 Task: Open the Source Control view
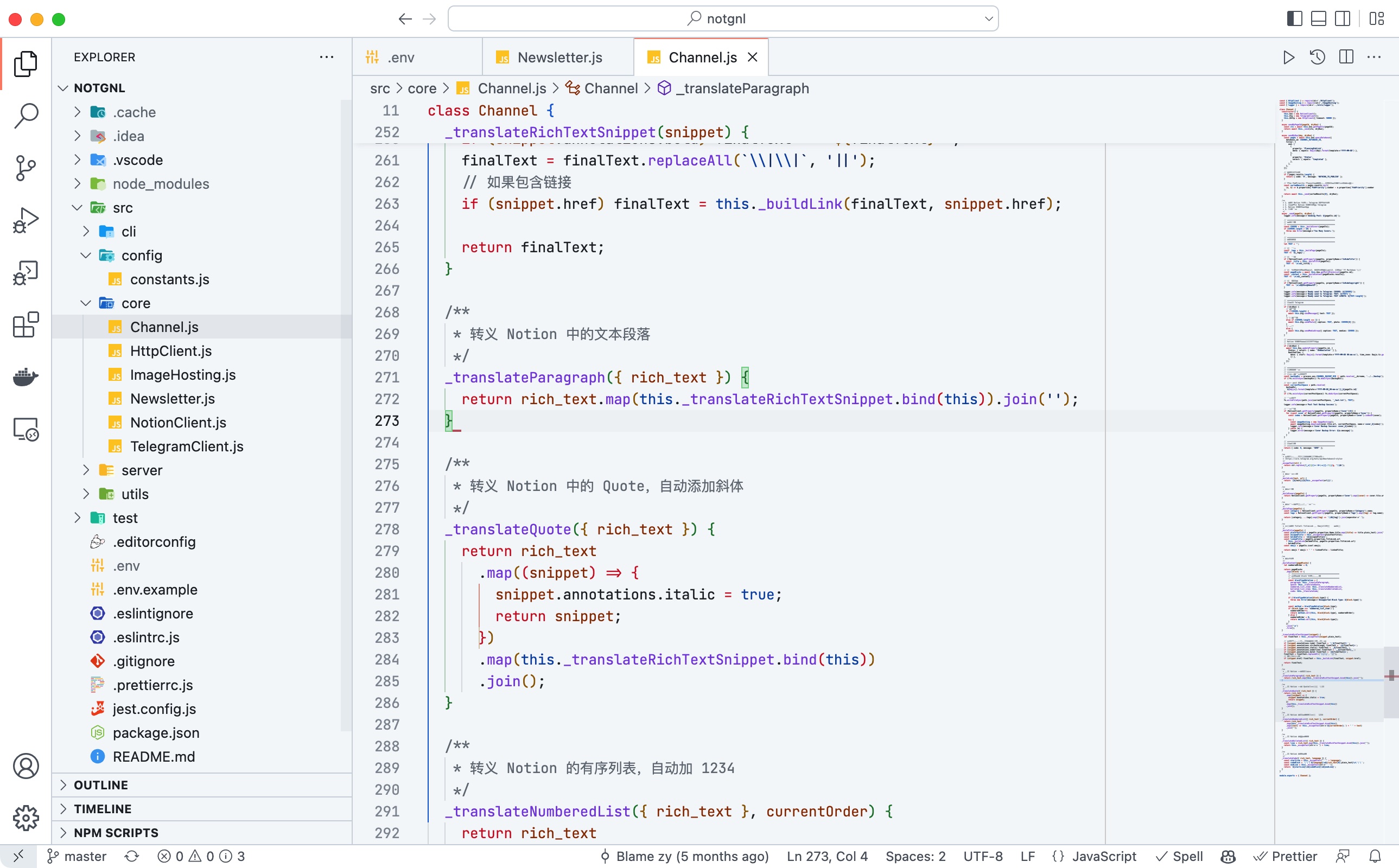point(26,168)
